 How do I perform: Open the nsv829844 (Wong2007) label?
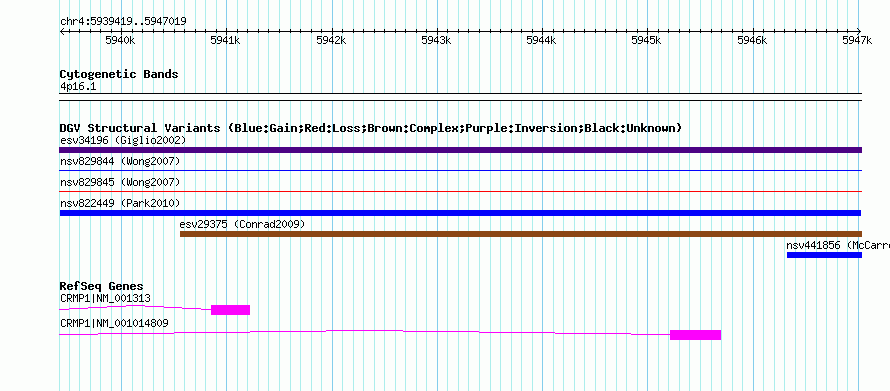click(120, 162)
